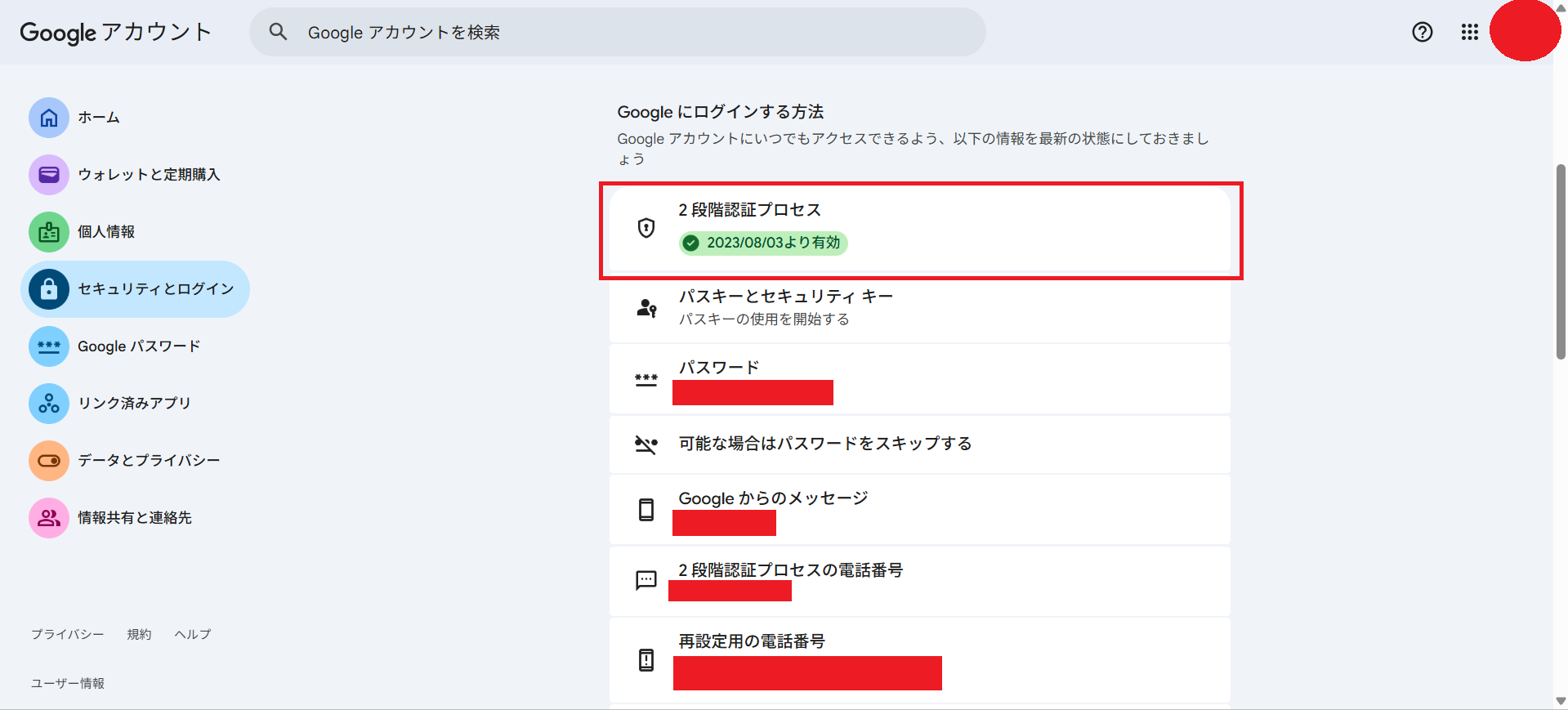Viewport: 1568px width, 710px height.
Task: Click the password asterisks row icon
Action: pos(646,380)
